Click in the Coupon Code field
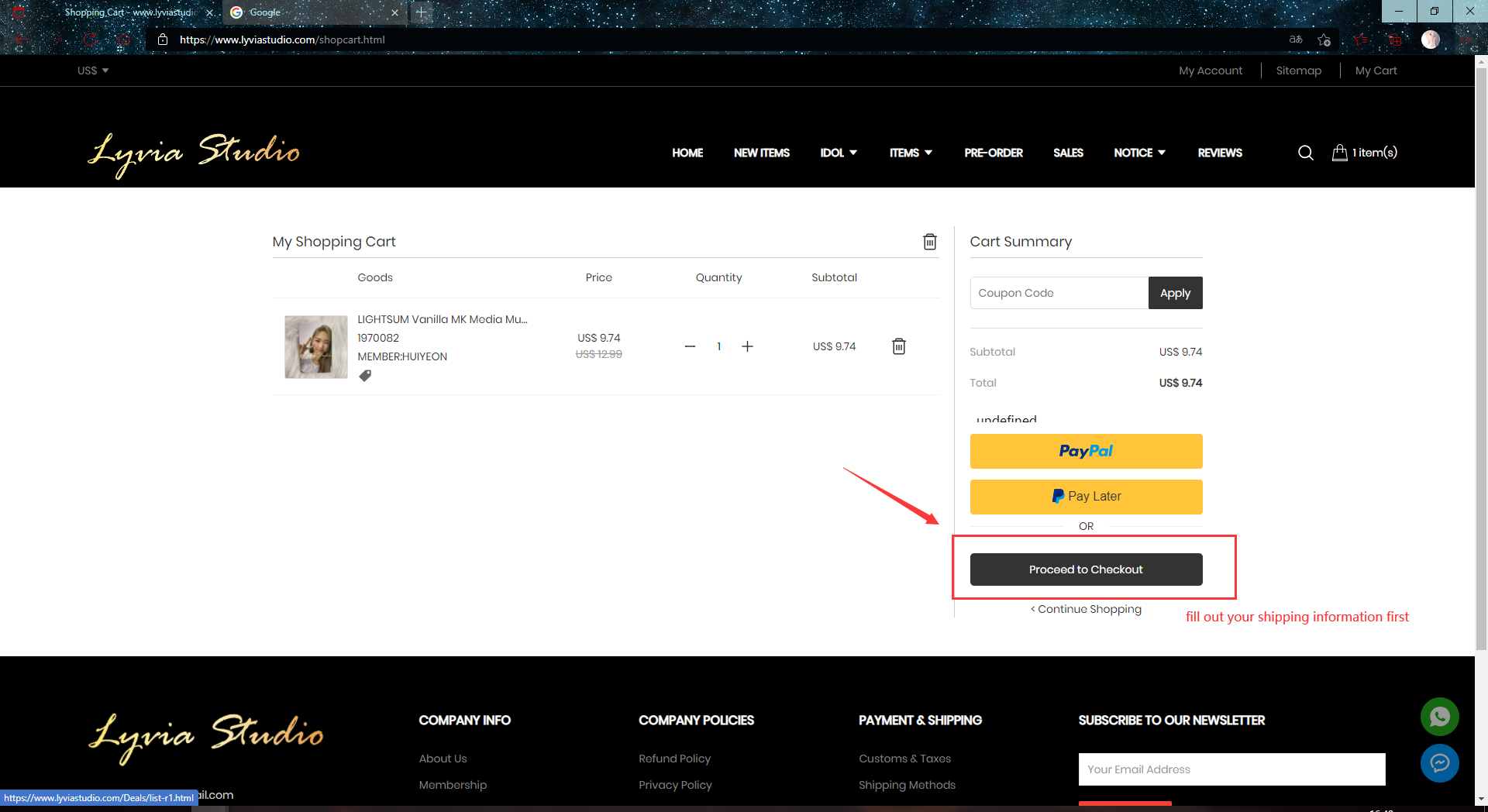Image resolution: width=1488 pixels, height=812 pixels. click(1059, 293)
